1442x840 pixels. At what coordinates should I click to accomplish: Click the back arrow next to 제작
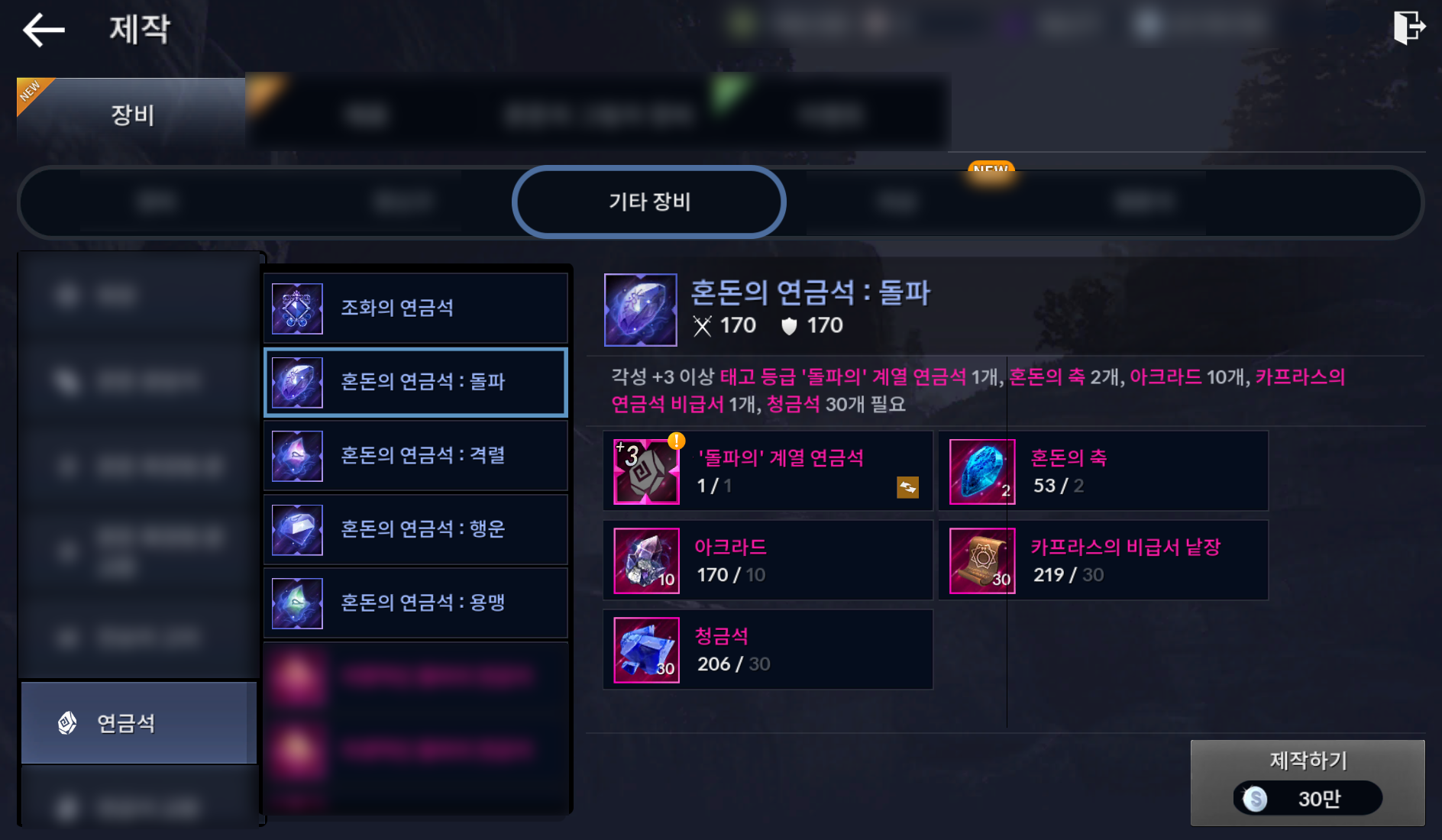44,31
